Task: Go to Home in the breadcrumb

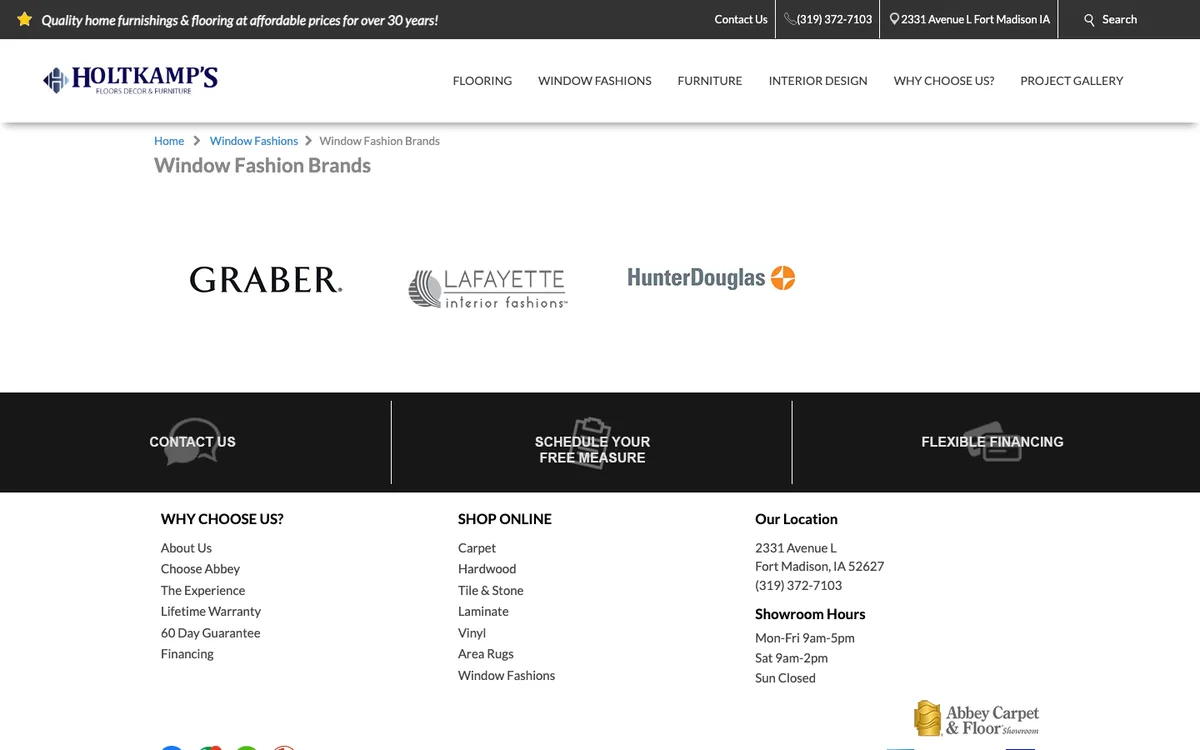Action: click(x=169, y=141)
